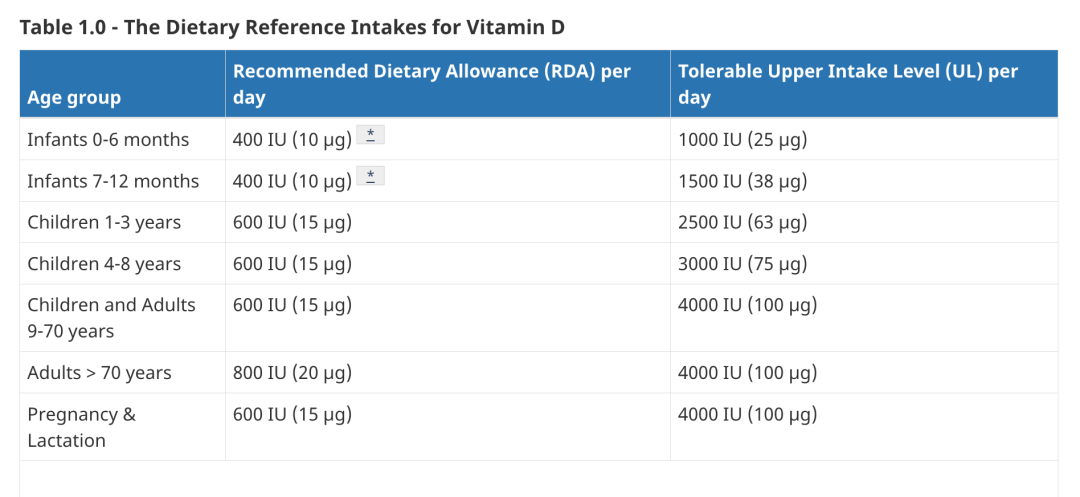Open the footnote asterisk for Infants 0-6 months

(x=370, y=136)
